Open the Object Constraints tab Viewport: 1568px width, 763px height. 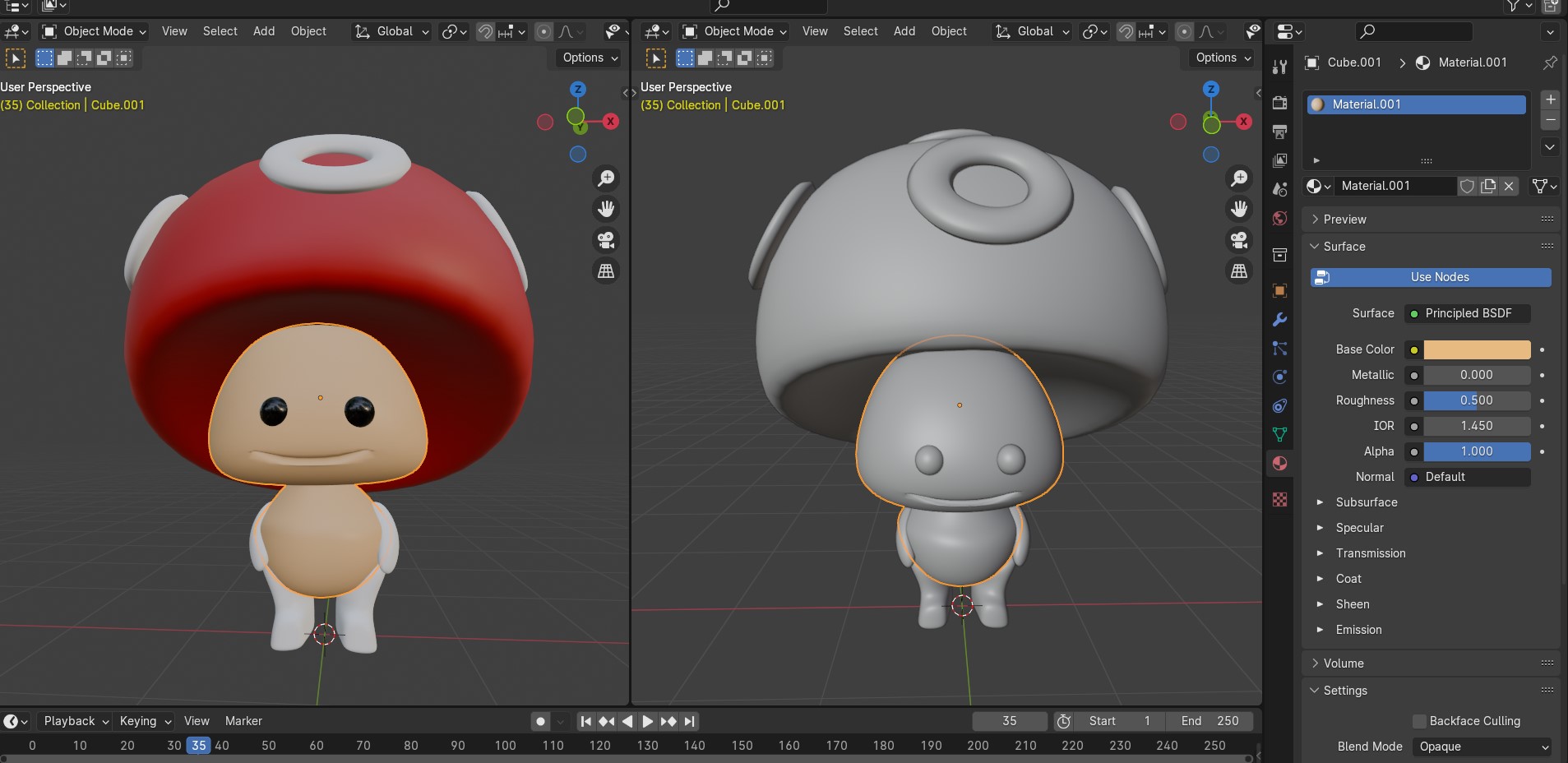[1279, 405]
